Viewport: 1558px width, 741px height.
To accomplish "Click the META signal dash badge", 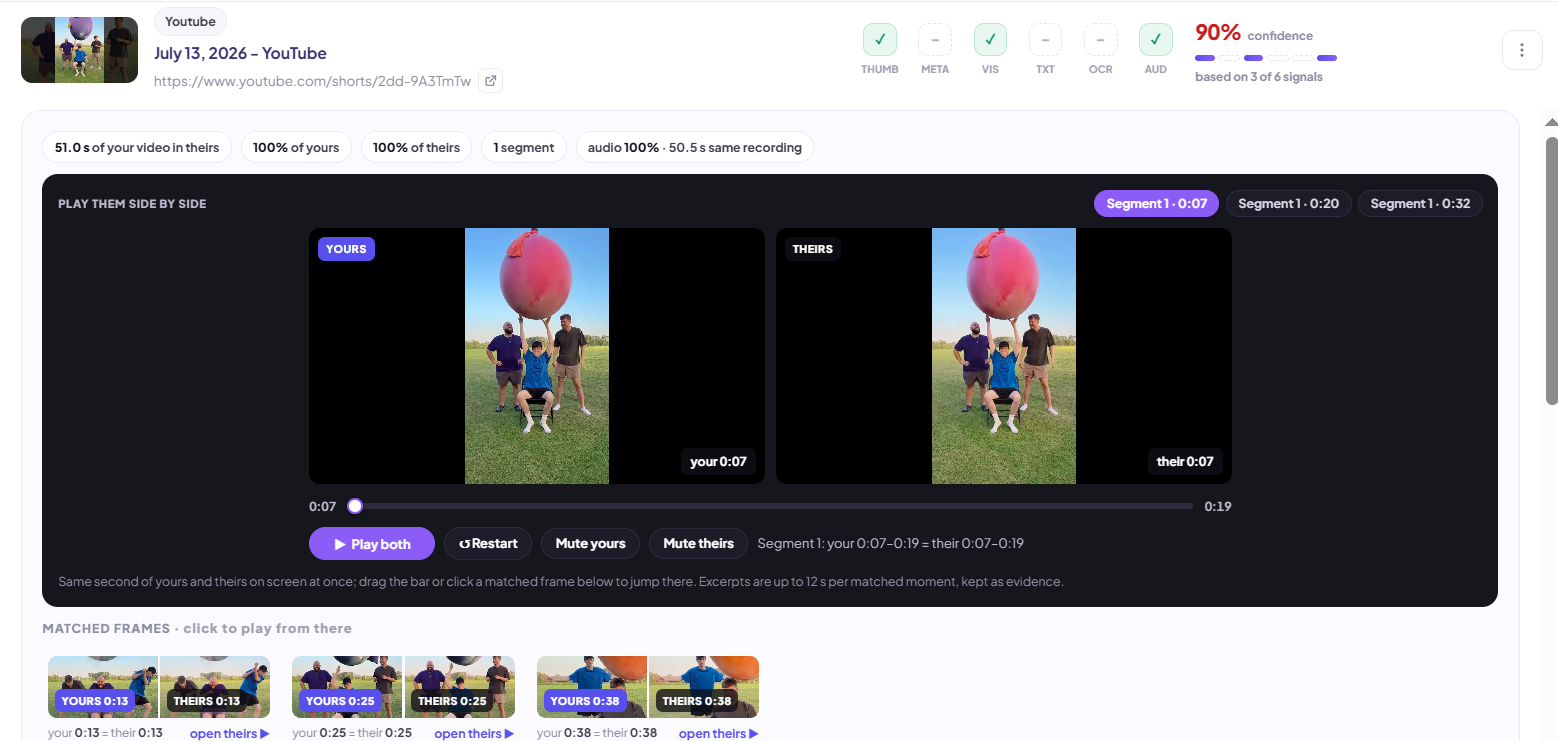I will [x=935, y=40].
